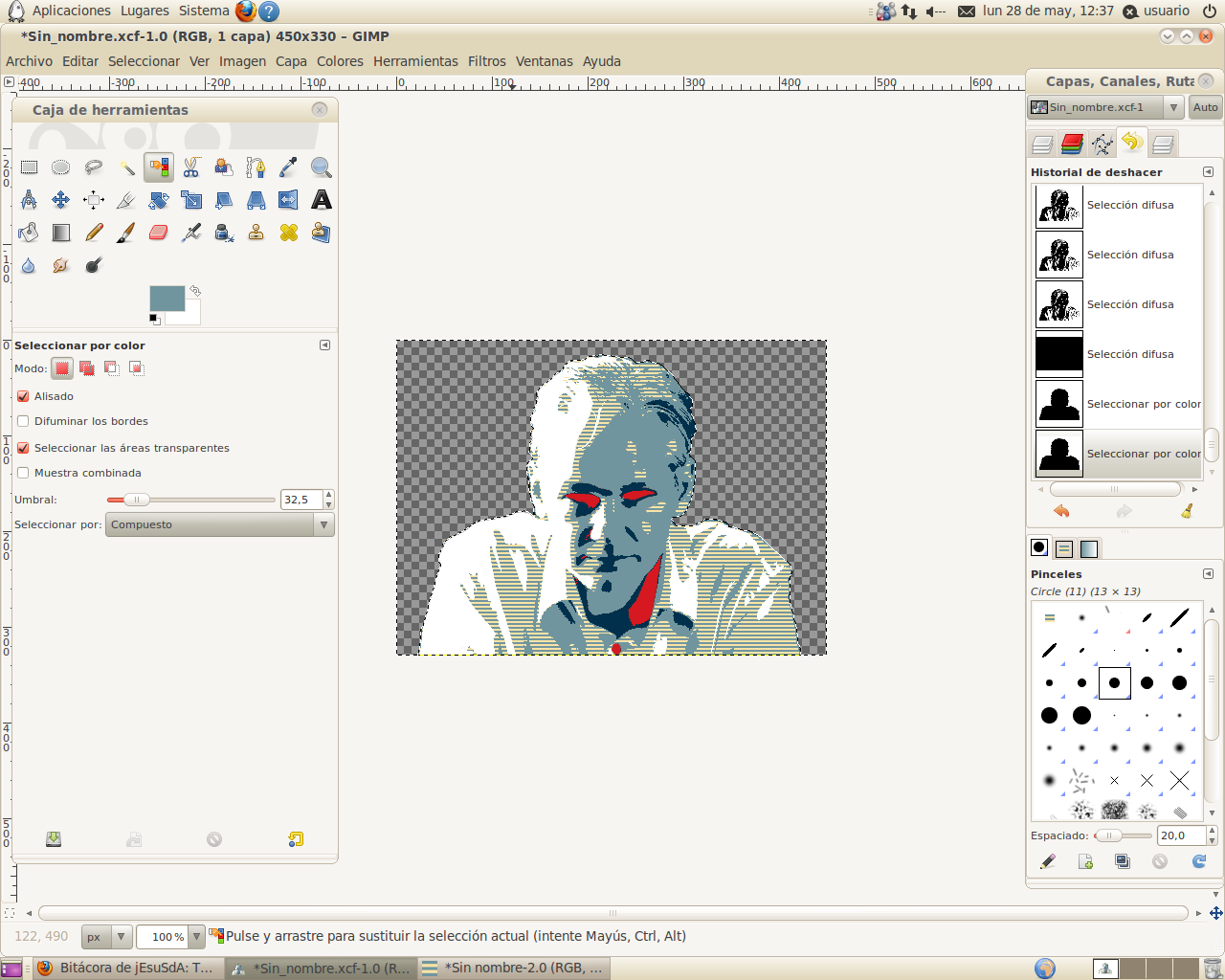Select the Smudge tool
This screenshot has width=1225, height=980.
[x=60, y=265]
